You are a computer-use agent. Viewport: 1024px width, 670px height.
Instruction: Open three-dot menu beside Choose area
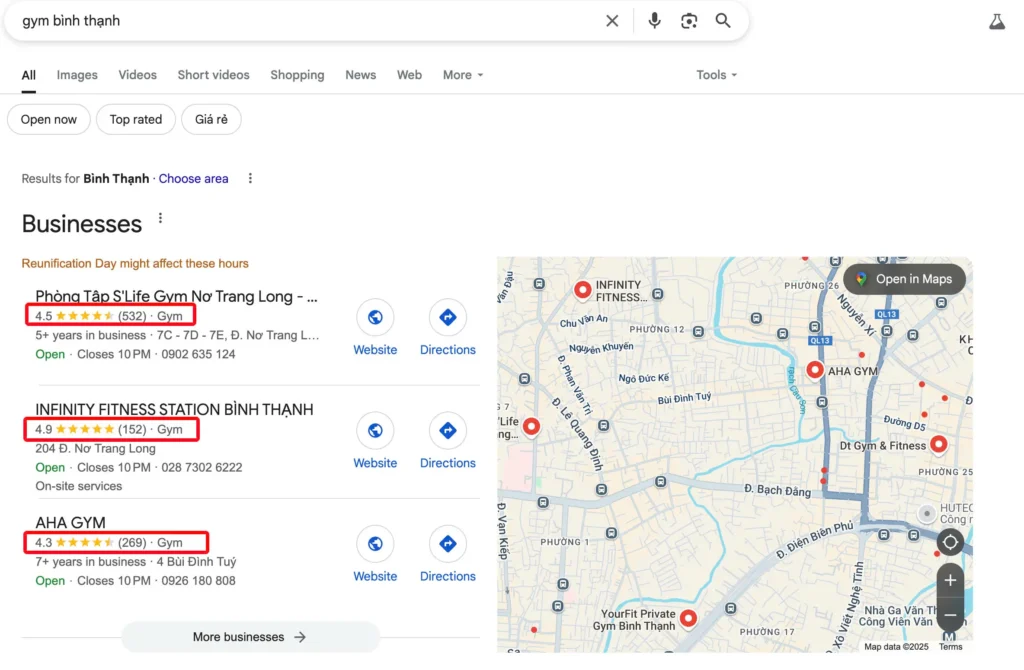click(250, 178)
